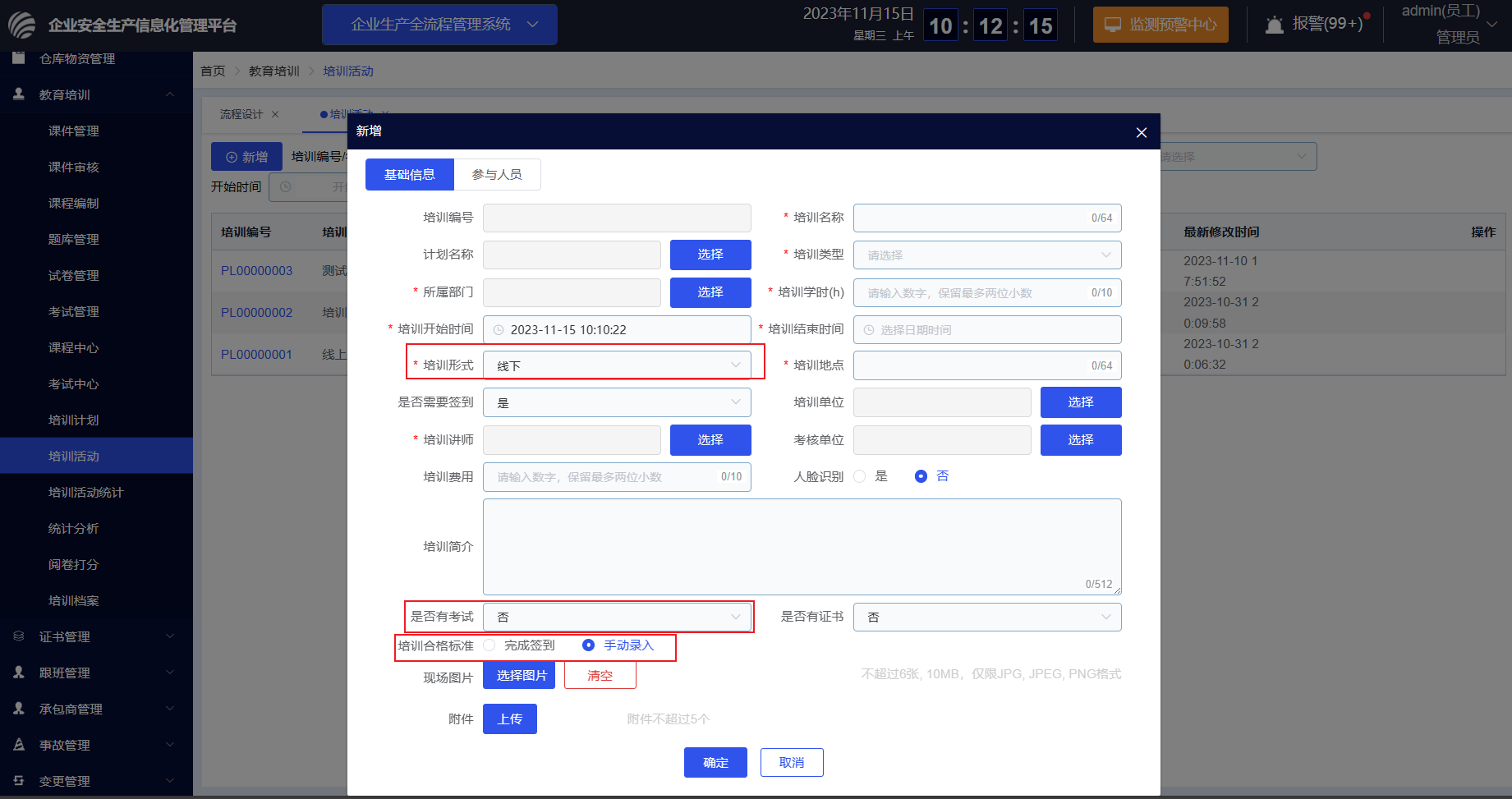Click the 变更管理 sidebar icon
1512x799 pixels.
tap(19, 781)
